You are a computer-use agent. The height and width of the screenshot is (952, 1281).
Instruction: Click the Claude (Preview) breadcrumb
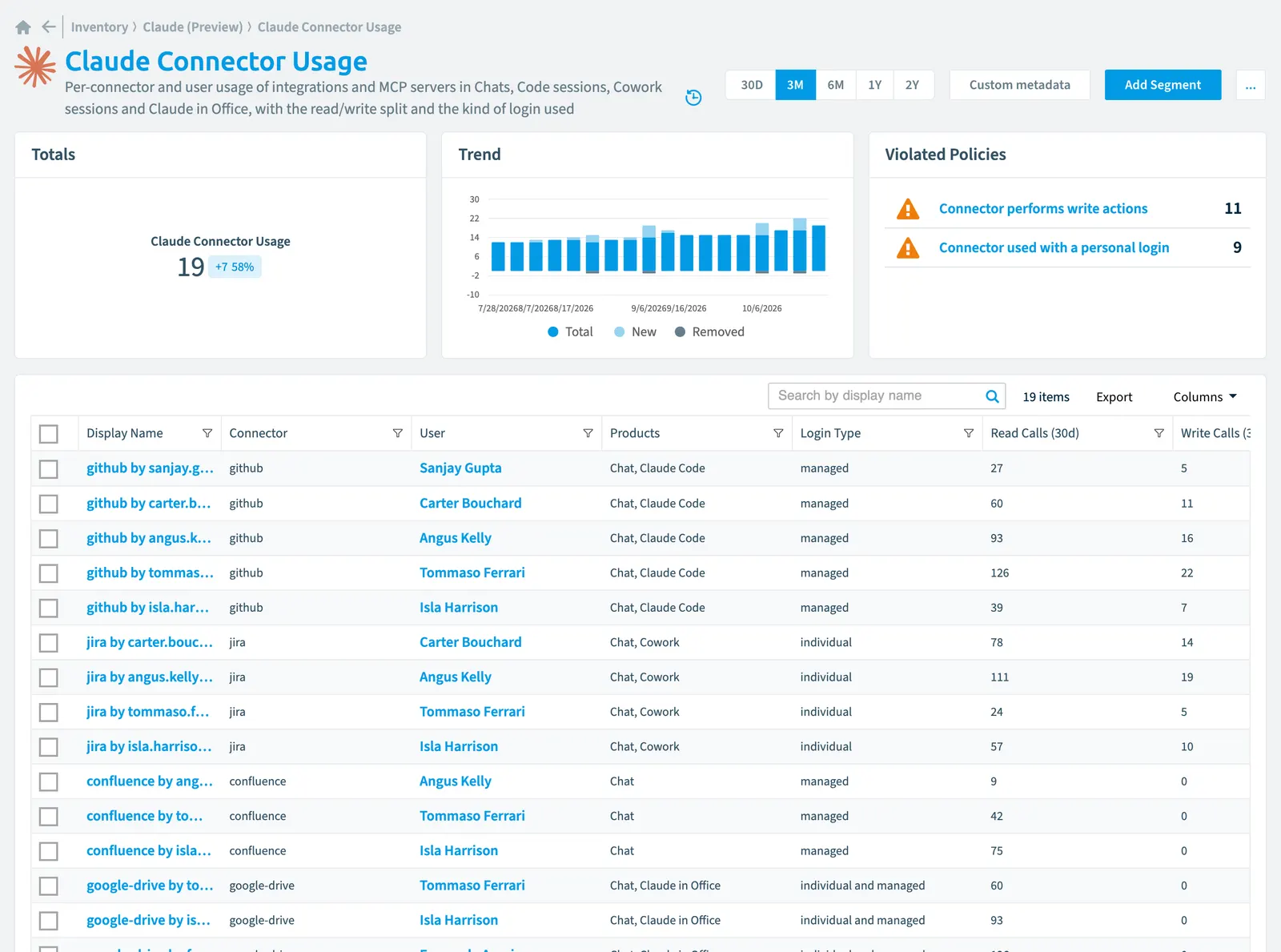(x=193, y=27)
